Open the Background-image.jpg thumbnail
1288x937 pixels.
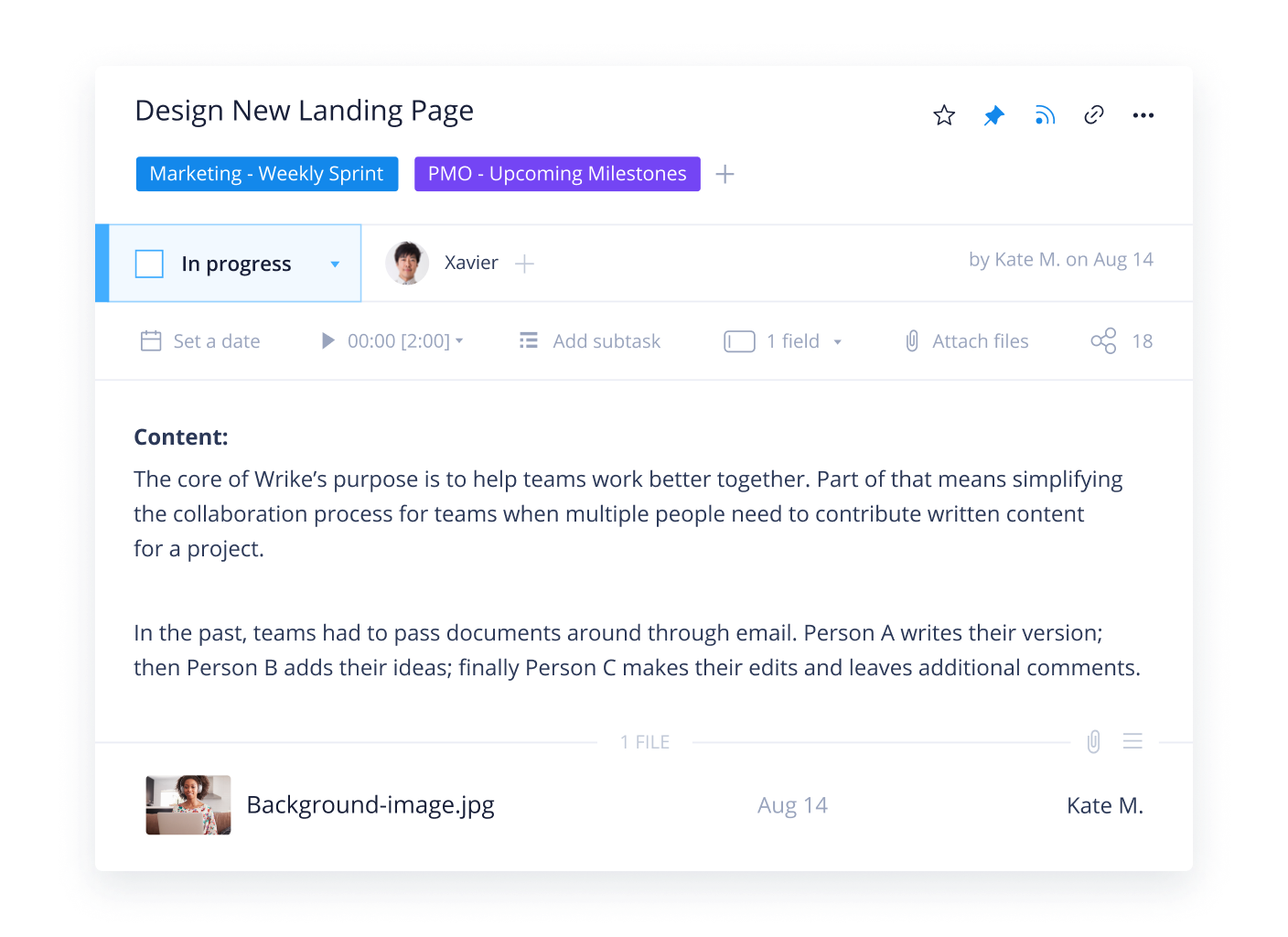(x=188, y=805)
